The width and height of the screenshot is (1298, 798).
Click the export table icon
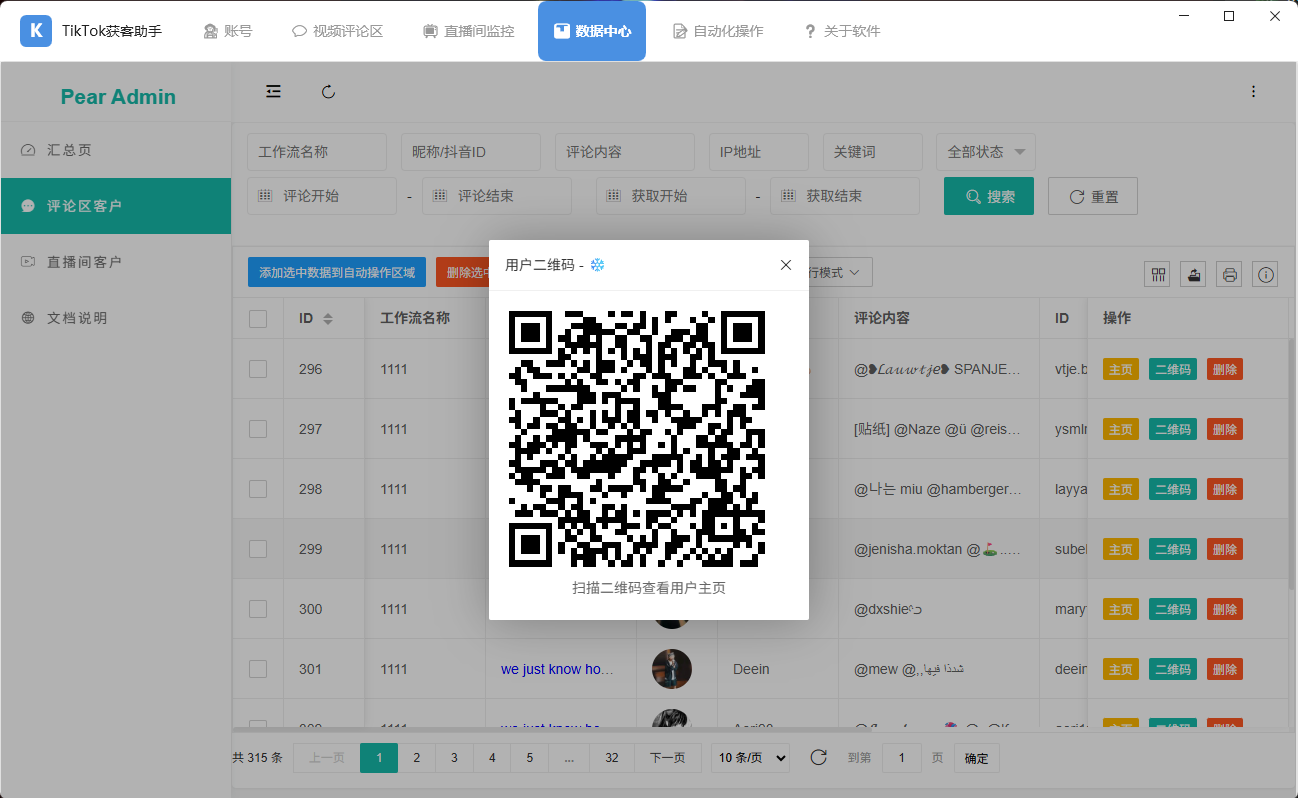[1193, 274]
